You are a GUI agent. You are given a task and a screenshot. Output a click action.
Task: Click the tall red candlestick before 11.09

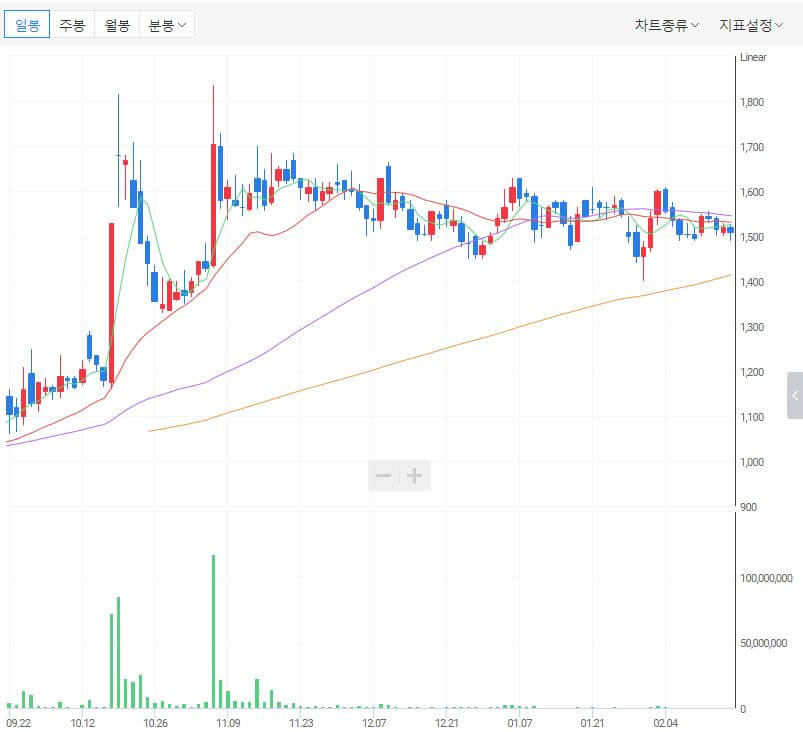[214, 205]
